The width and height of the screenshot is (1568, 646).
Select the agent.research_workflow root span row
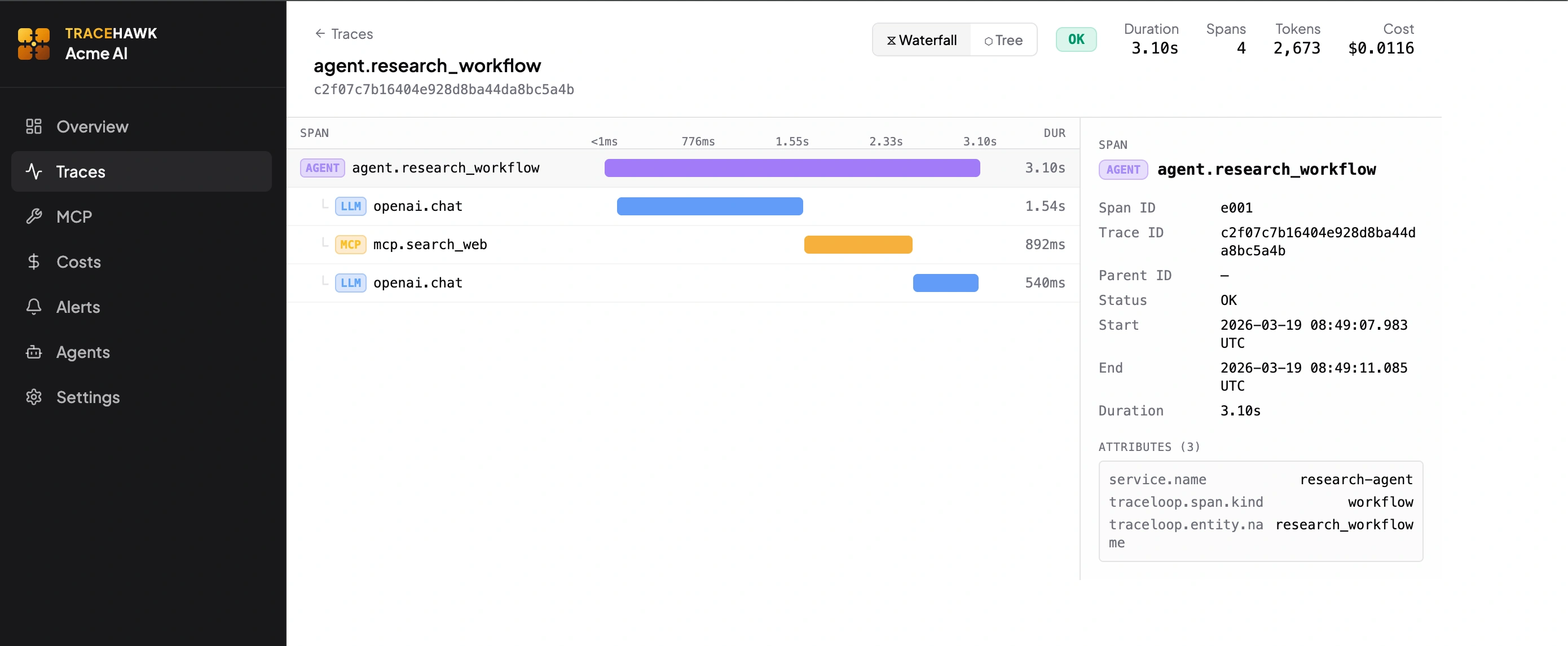pos(446,168)
